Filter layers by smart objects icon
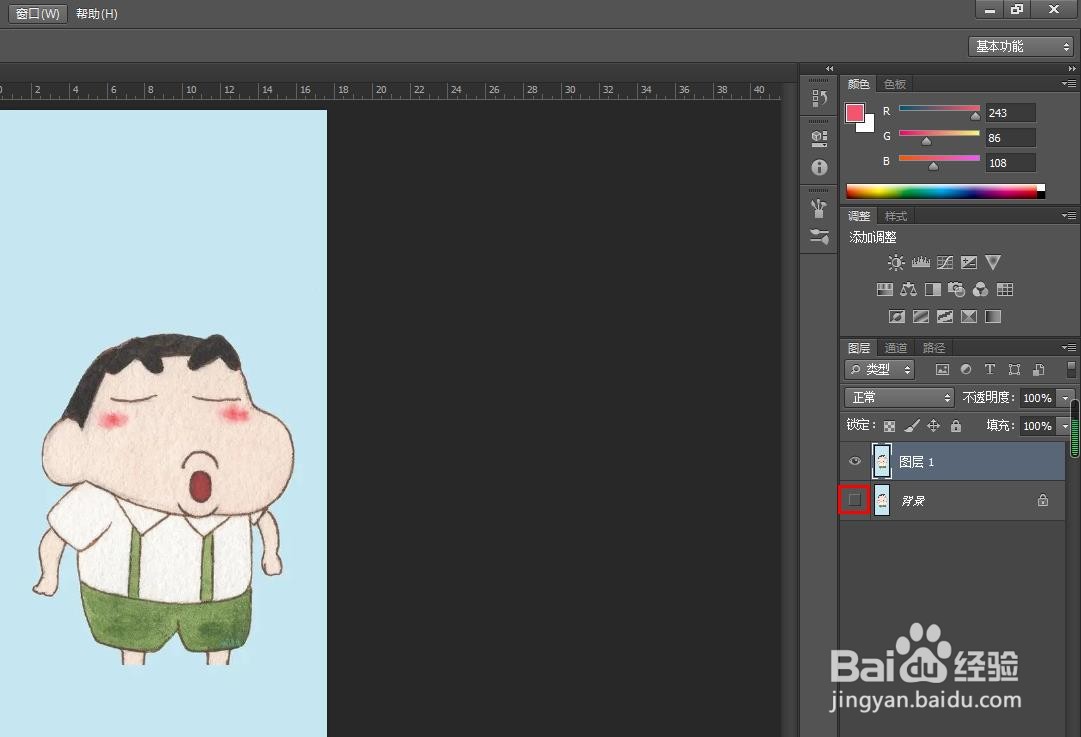This screenshot has width=1081, height=737. click(x=1039, y=370)
